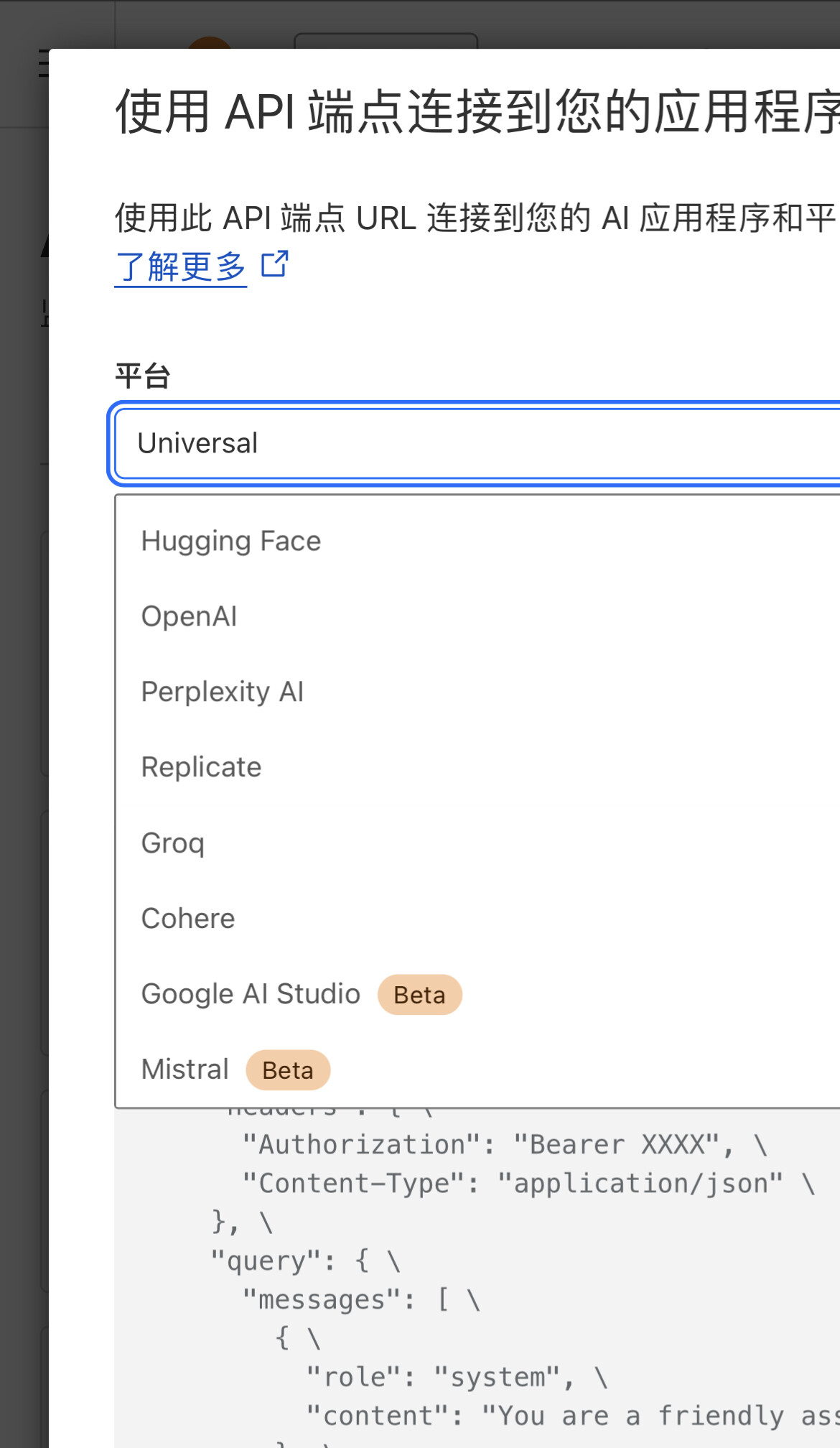Screen dimensions: 840x1448
Task: Select Cohere from the dropdown options
Action: pyautogui.click(x=477, y=918)
